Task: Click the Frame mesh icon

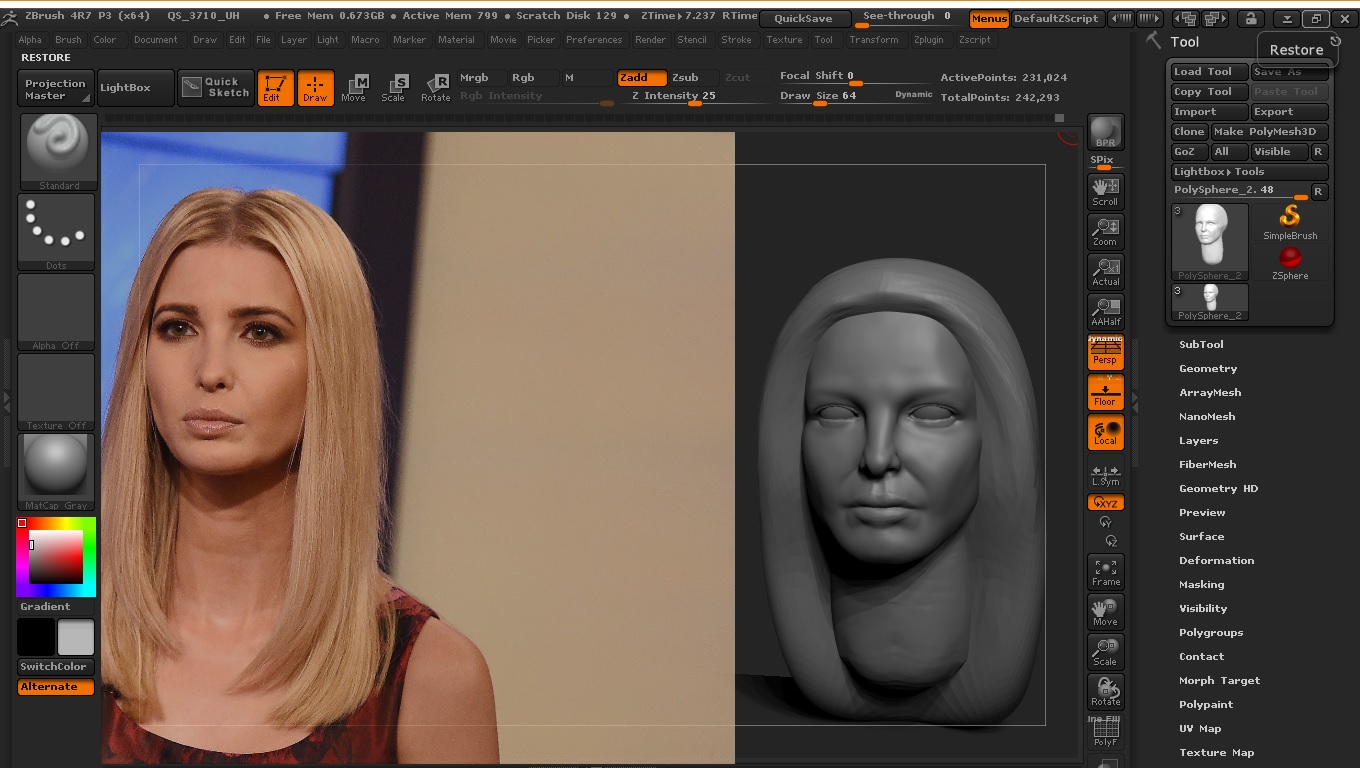Action: click(1105, 571)
